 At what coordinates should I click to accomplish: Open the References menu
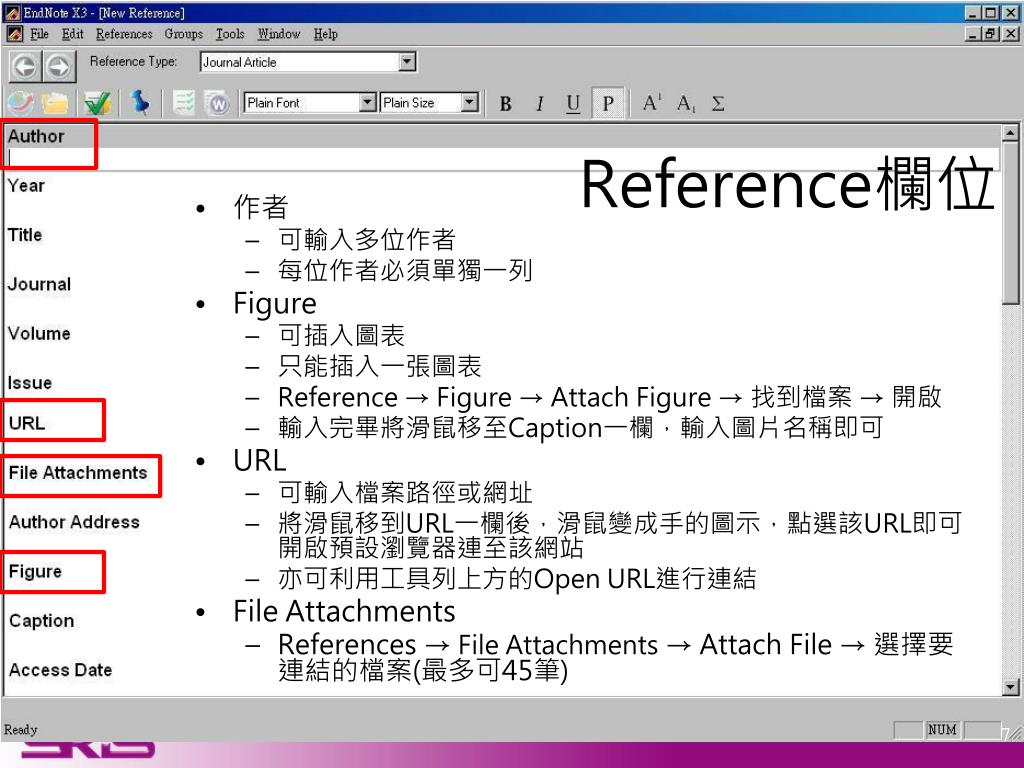[124, 34]
